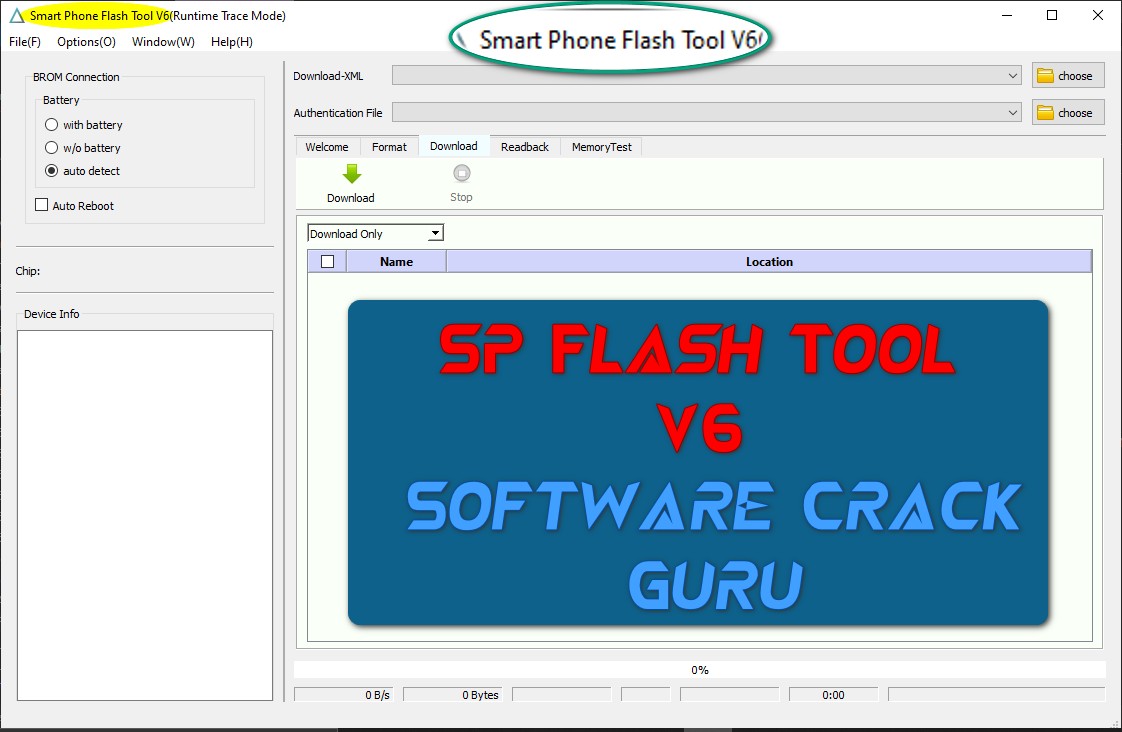1122x732 pixels.
Task: Minimize the Flash Tool window
Action: [1007, 15]
